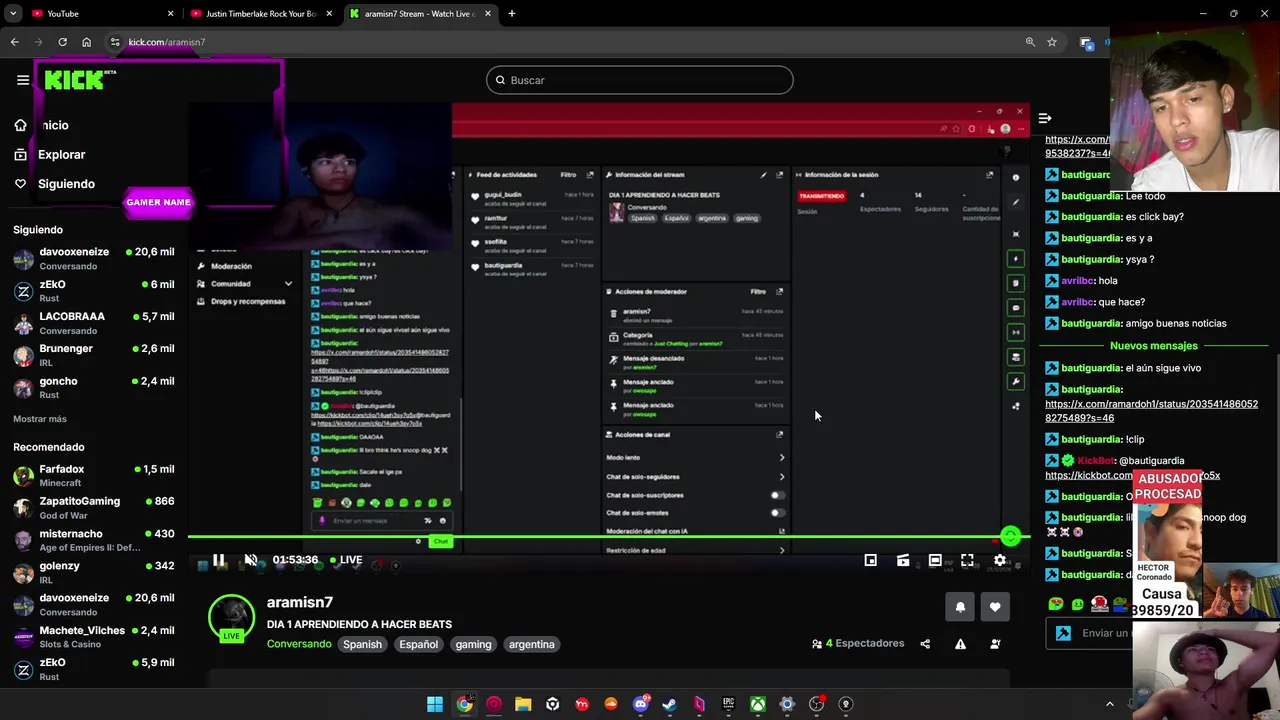Open aramisn7 profile avatar

tap(231, 617)
